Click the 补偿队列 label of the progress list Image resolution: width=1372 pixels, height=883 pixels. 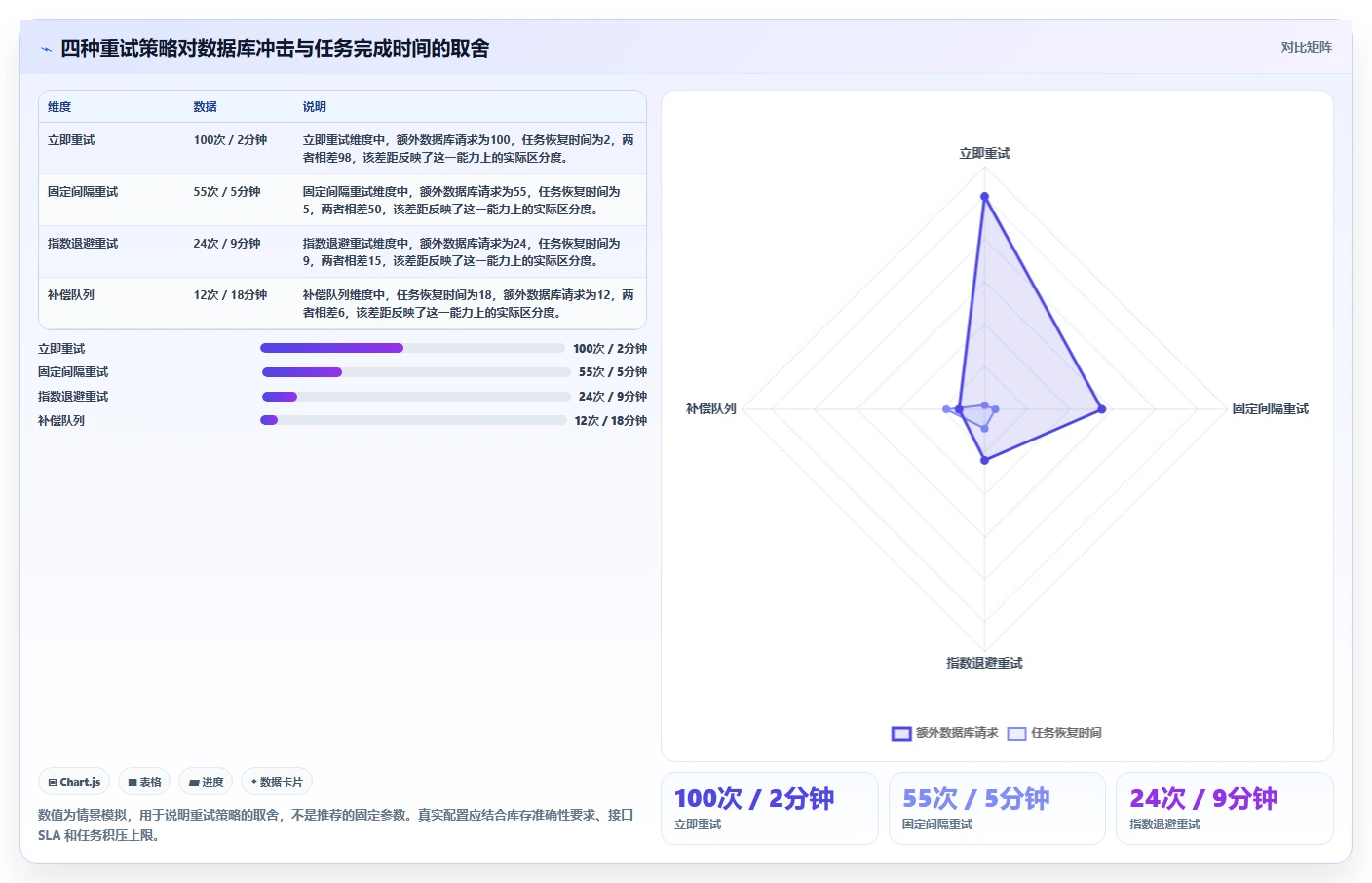(61, 421)
